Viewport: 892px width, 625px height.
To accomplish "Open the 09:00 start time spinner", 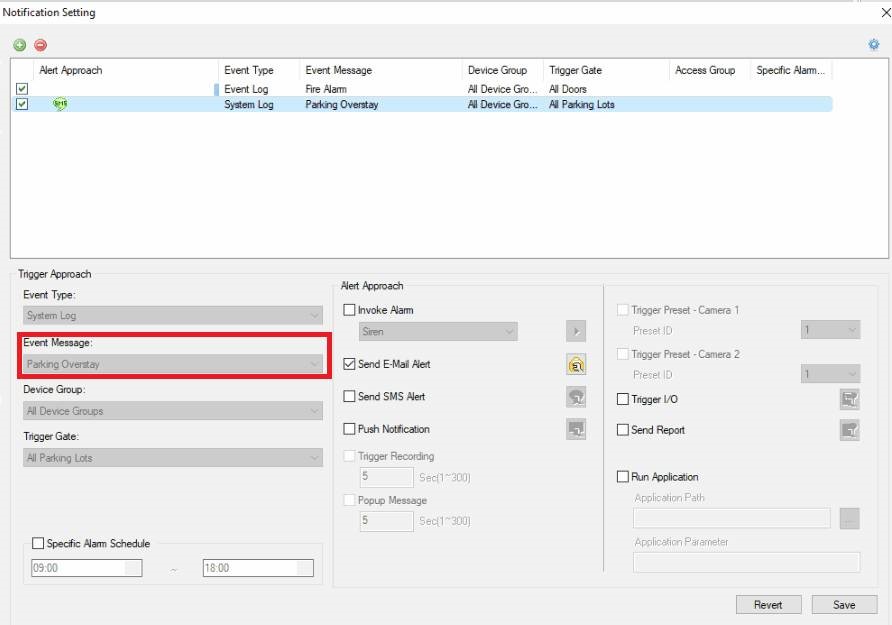I will pyautogui.click(x=133, y=568).
